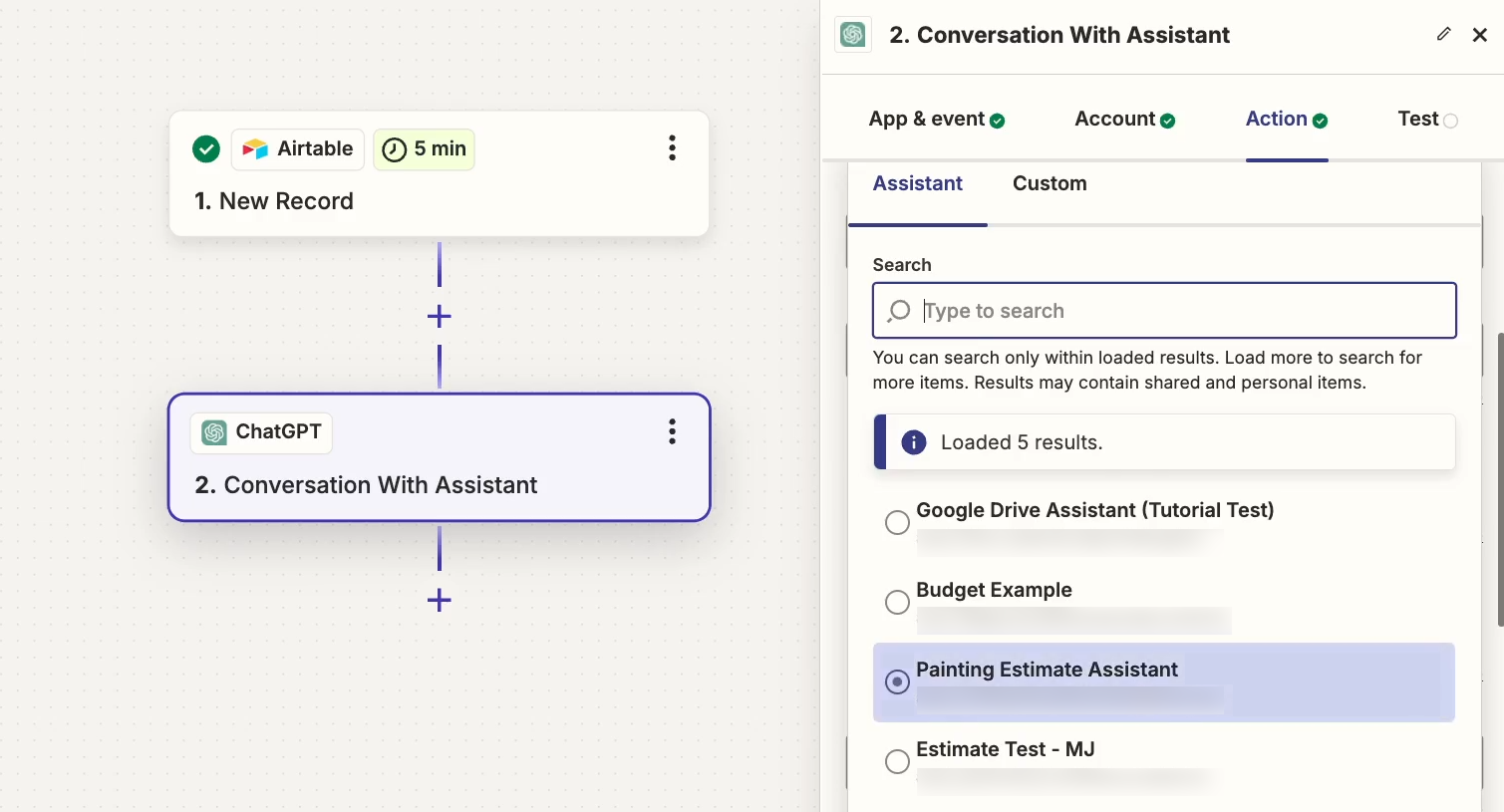Select Estimate Test - MJ radio option
The image size is (1504, 812).
(897, 761)
